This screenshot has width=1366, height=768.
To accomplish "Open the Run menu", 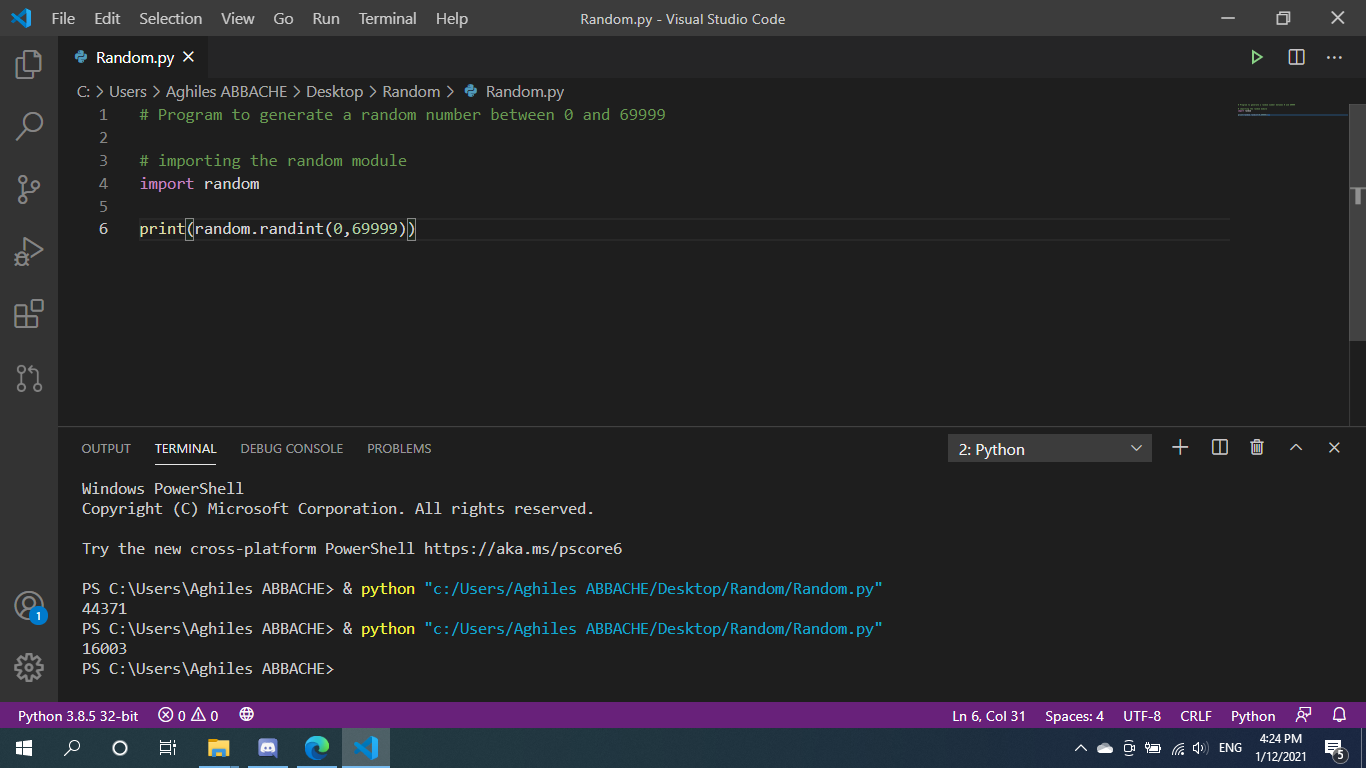I will click(326, 19).
